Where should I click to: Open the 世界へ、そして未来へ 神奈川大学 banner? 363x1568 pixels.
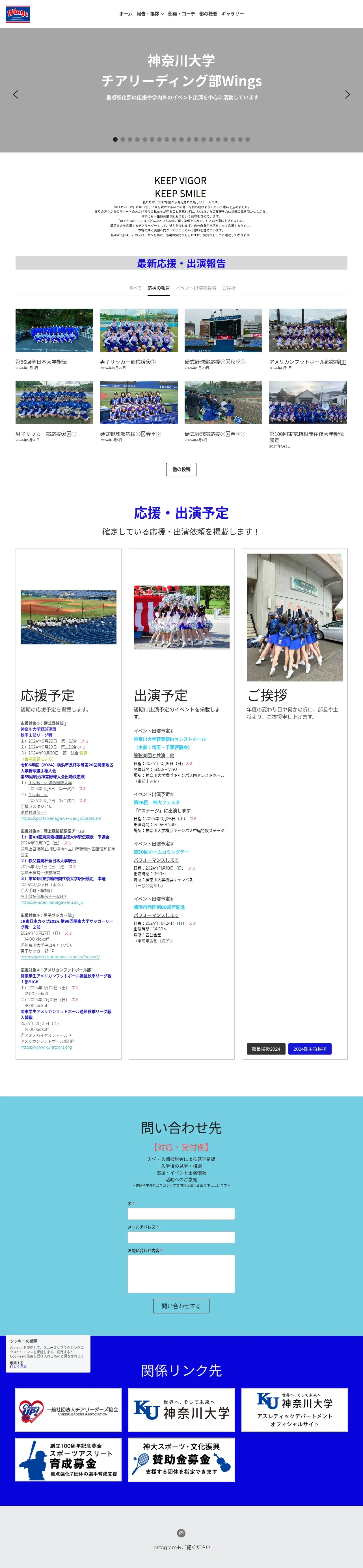click(x=181, y=1410)
